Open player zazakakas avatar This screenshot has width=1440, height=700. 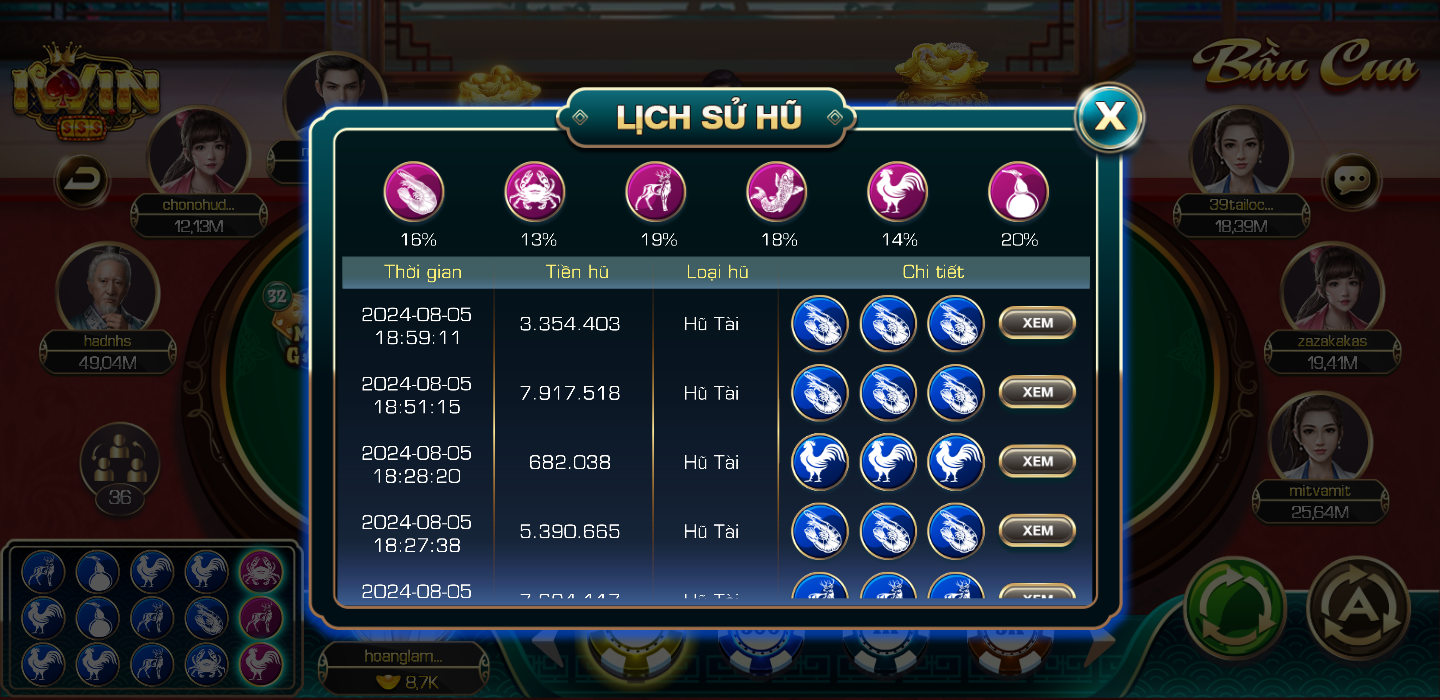(x=1332, y=290)
